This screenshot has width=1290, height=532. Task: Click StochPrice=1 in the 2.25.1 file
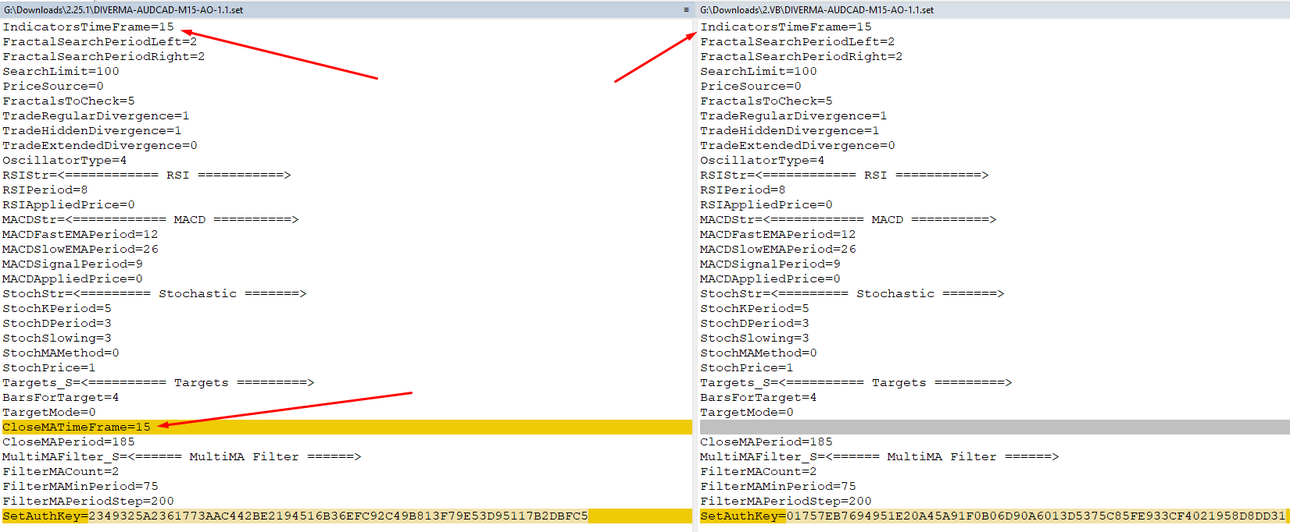[x=49, y=367]
